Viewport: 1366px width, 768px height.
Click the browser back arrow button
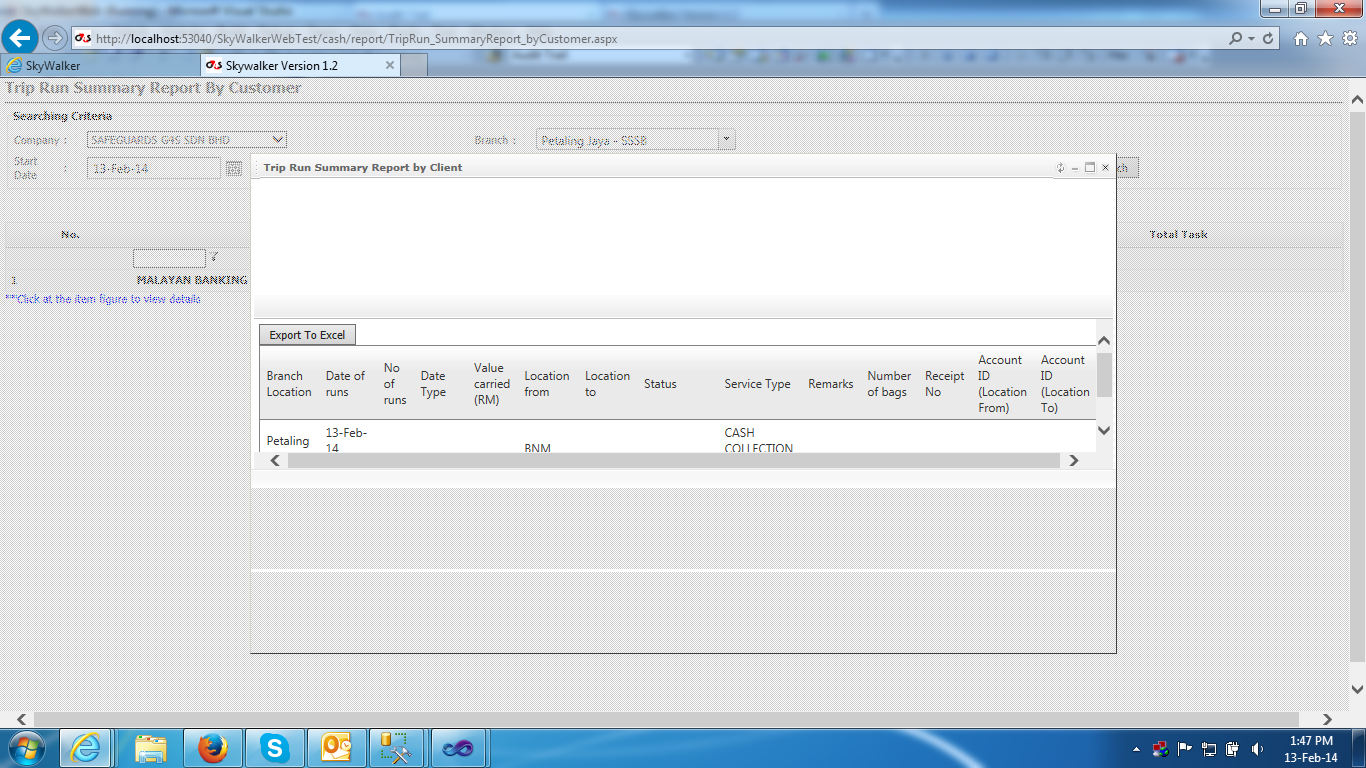tap(21, 38)
